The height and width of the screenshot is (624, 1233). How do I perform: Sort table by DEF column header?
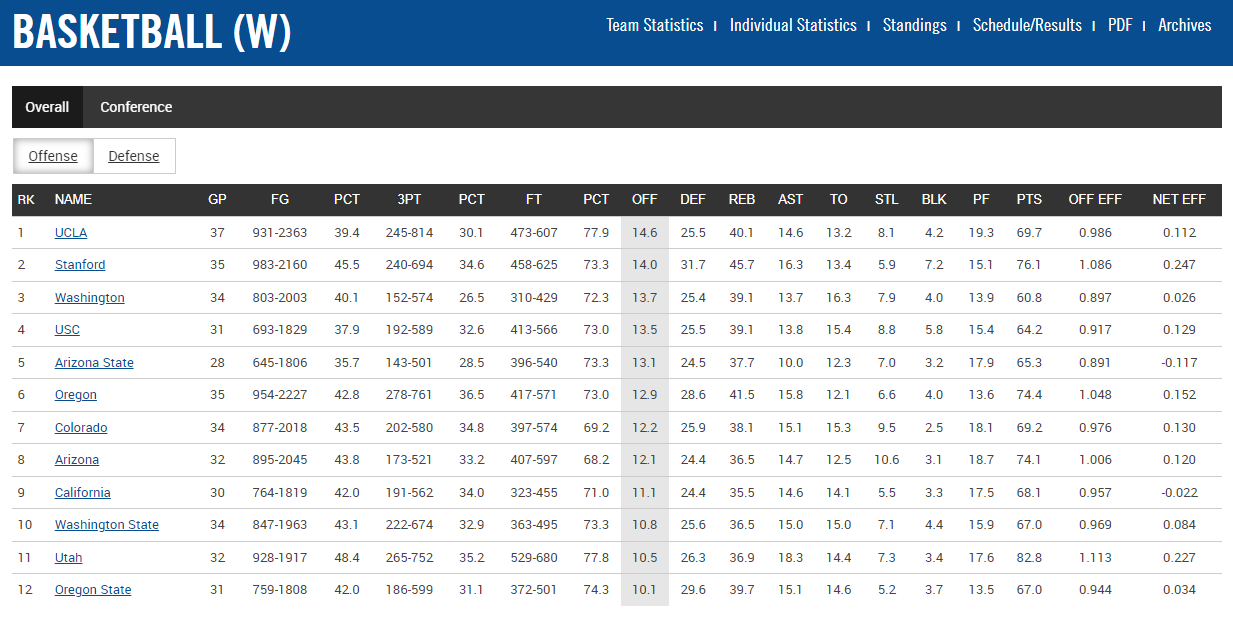click(x=693, y=200)
